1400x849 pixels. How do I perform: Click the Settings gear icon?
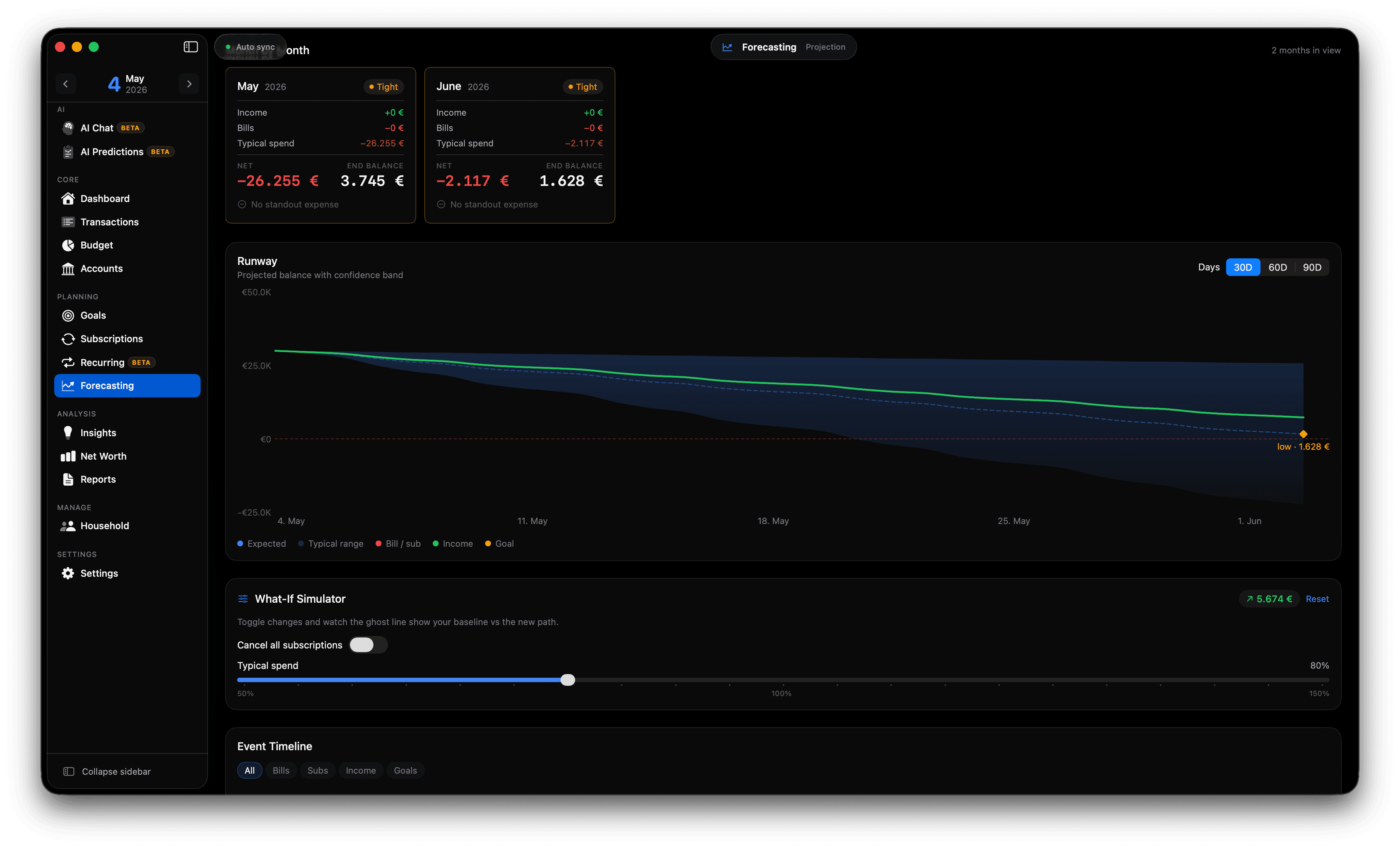point(68,573)
